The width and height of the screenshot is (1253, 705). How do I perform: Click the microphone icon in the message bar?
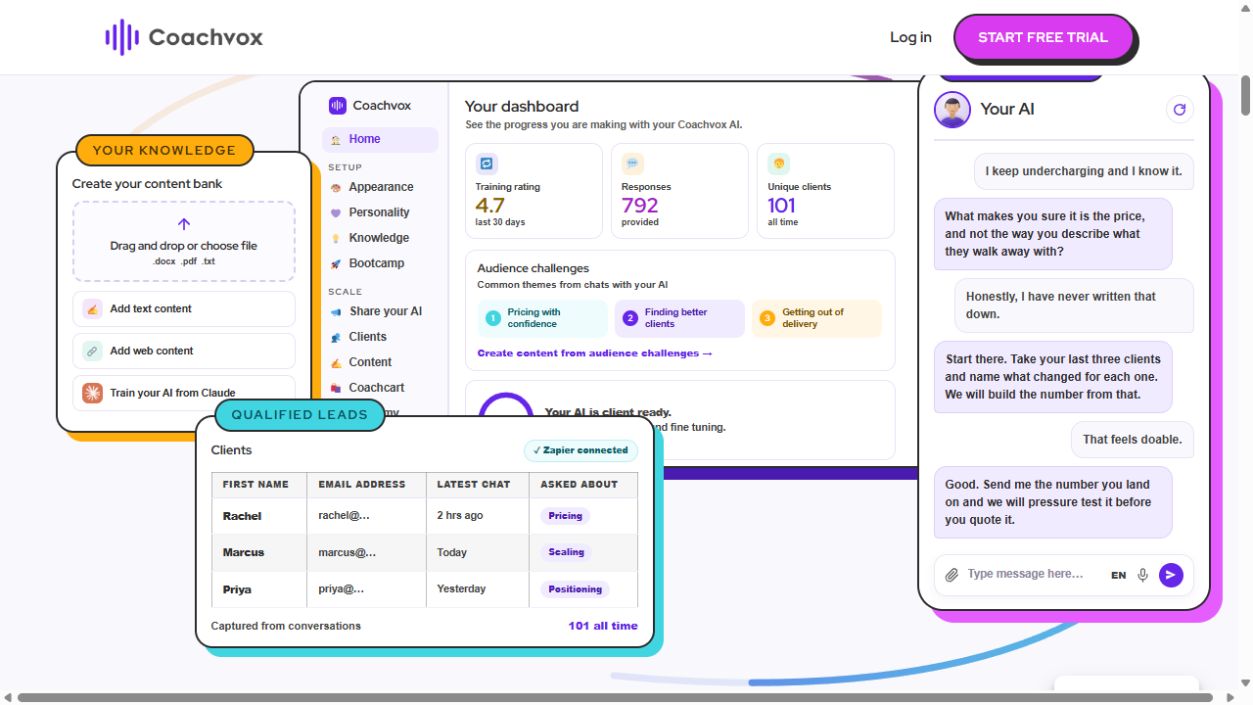tap(1143, 575)
